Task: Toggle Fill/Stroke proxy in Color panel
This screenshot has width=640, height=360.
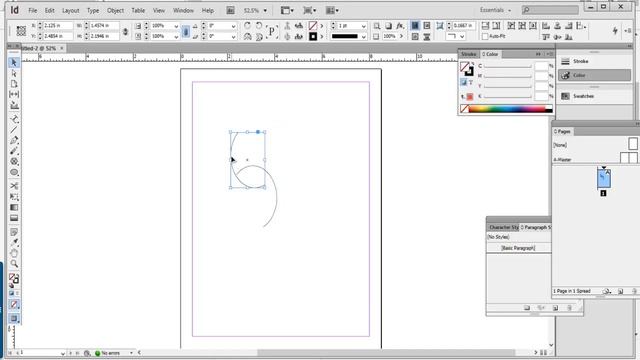Action: click(467, 68)
